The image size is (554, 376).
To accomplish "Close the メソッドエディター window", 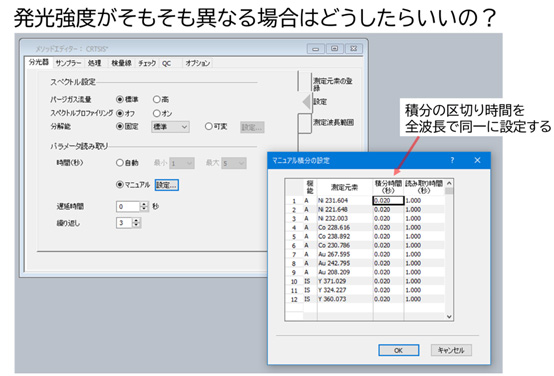I will pos(353,49).
